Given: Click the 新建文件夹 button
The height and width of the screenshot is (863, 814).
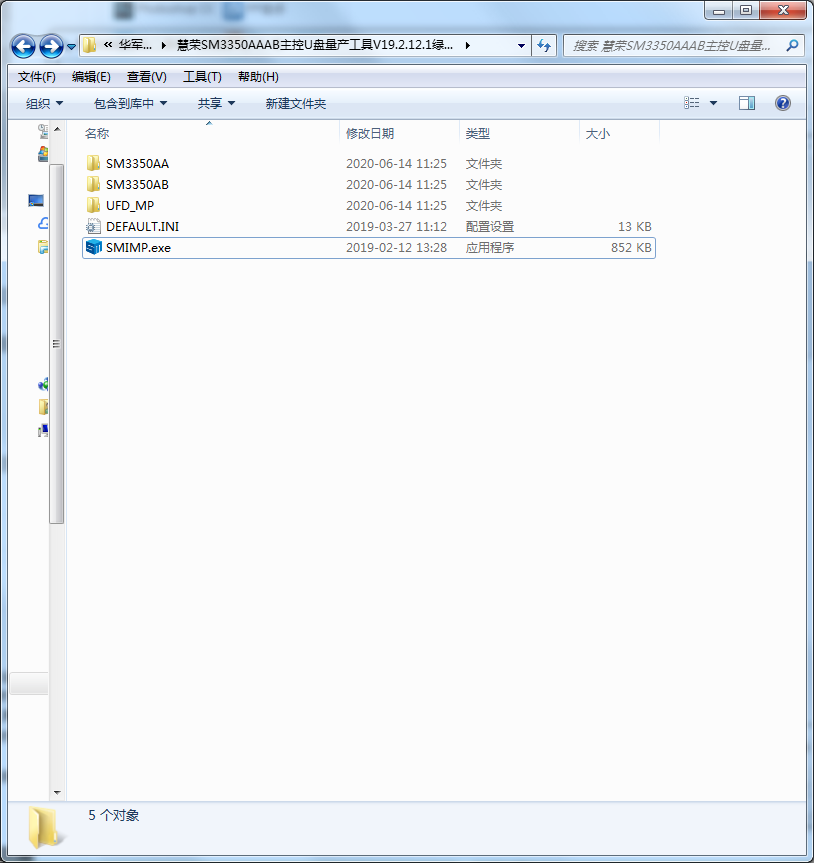Looking at the screenshot, I should (x=296, y=103).
